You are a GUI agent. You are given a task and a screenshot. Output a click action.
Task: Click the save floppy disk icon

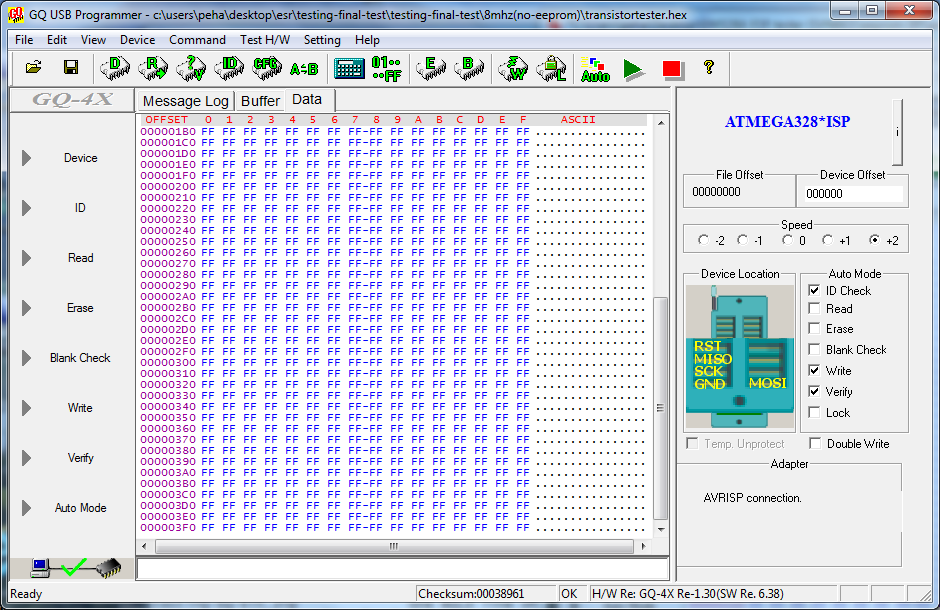click(x=71, y=68)
